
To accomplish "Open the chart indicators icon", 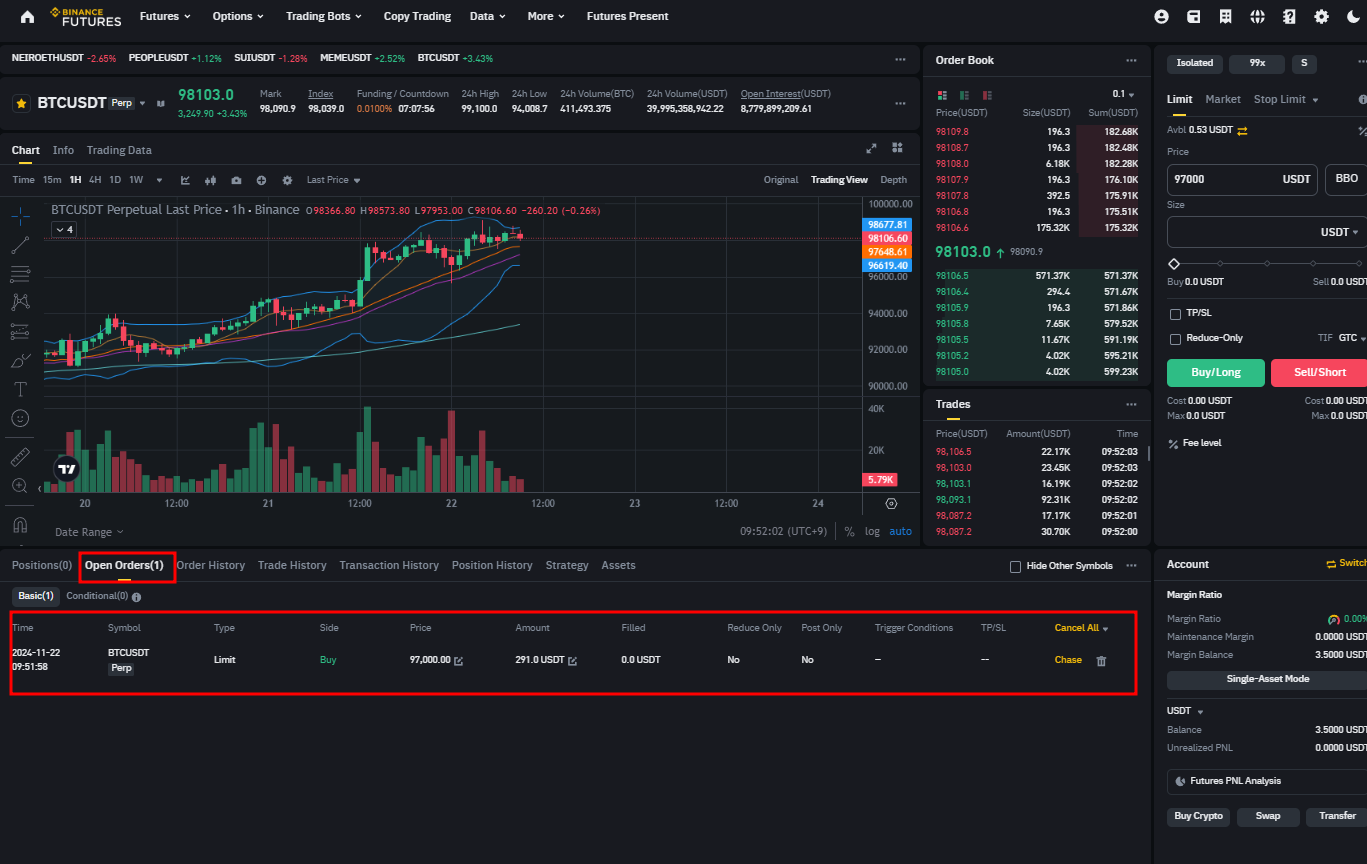I will pyautogui.click(x=185, y=180).
